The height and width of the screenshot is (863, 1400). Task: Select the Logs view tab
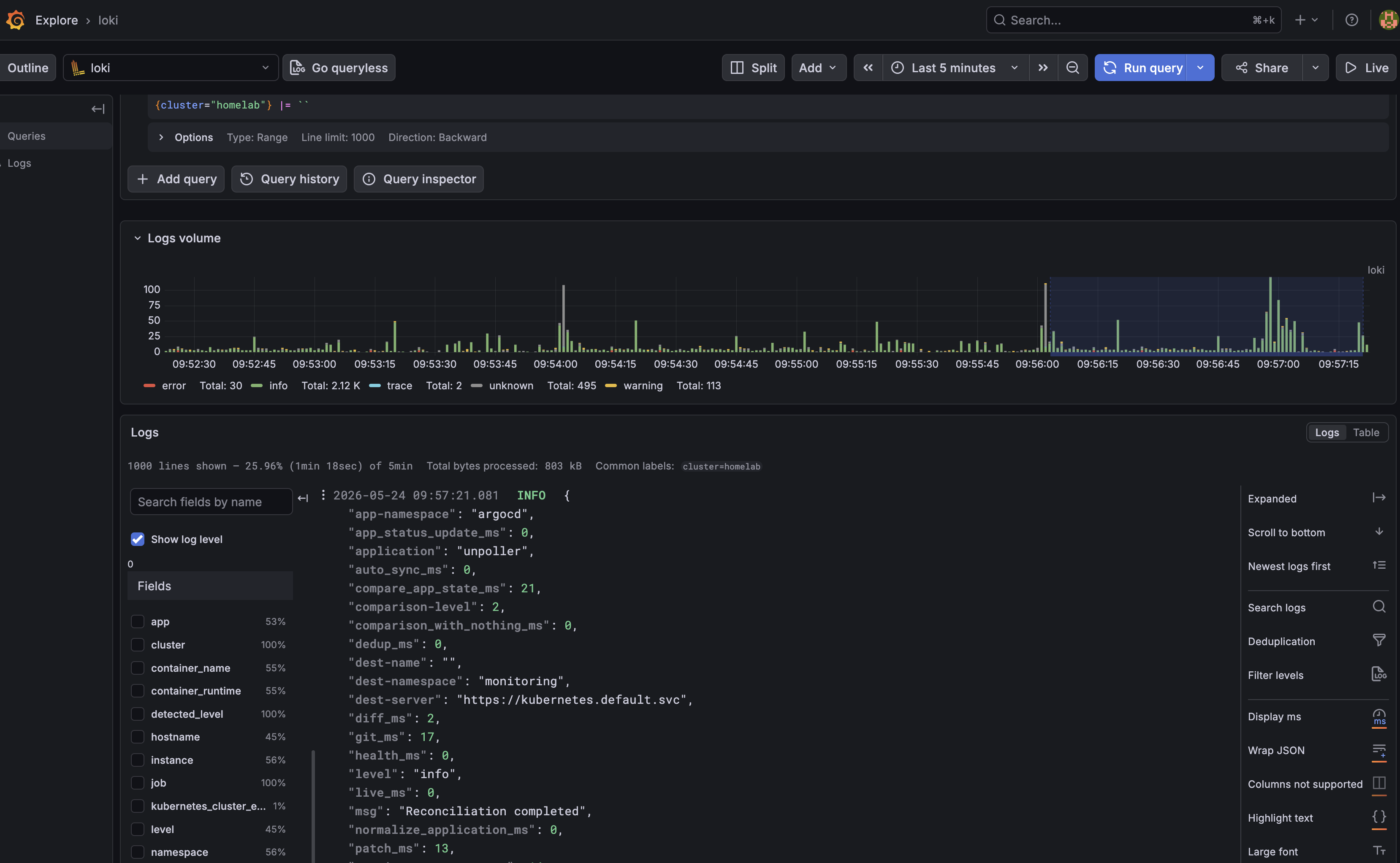1327,433
